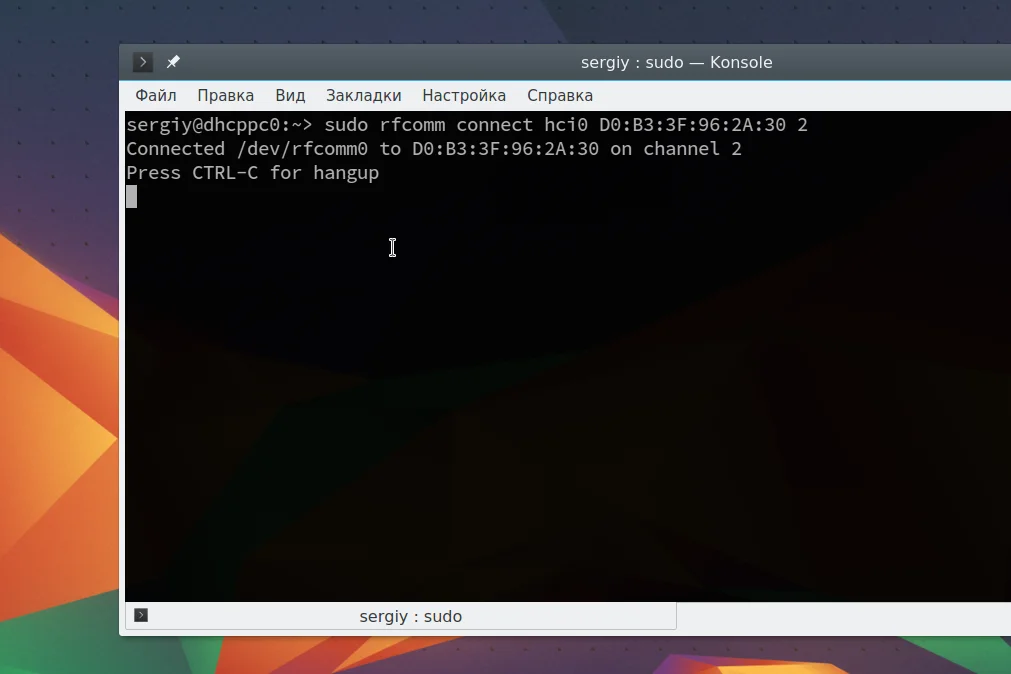1011x674 pixels.
Task: Click the terminal cursor block
Action: click(132, 197)
